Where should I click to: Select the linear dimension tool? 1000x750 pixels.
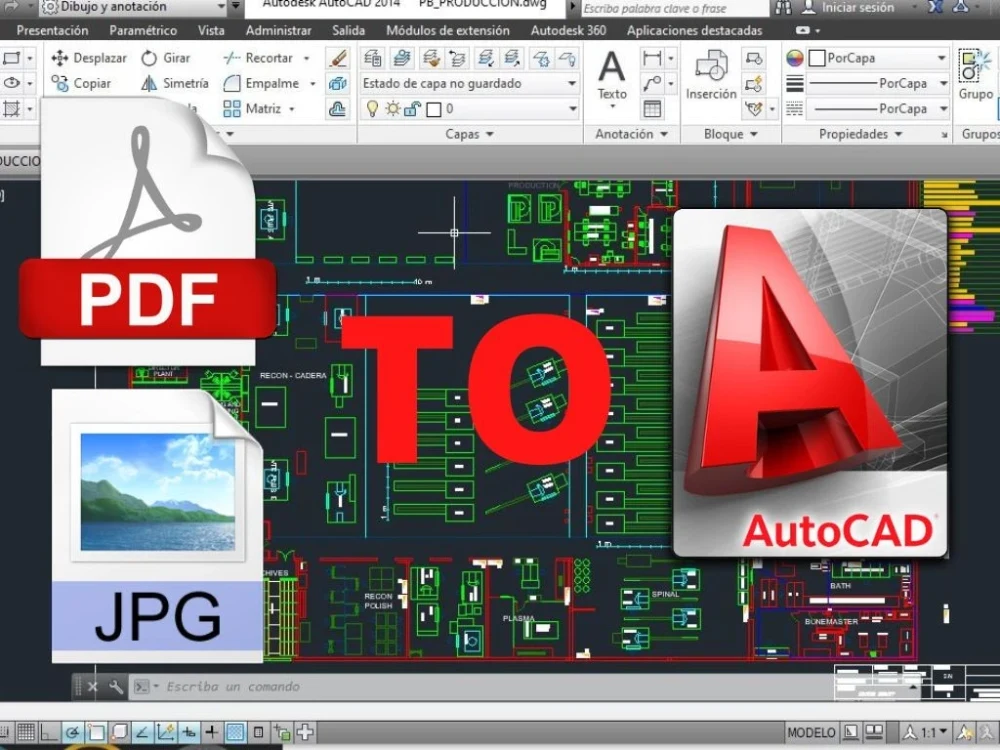click(x=652, y=58)
